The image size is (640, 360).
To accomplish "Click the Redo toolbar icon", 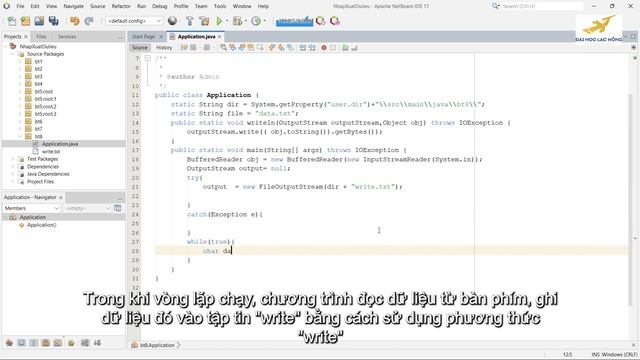I will pyautogui.click(x=89, y=21).
